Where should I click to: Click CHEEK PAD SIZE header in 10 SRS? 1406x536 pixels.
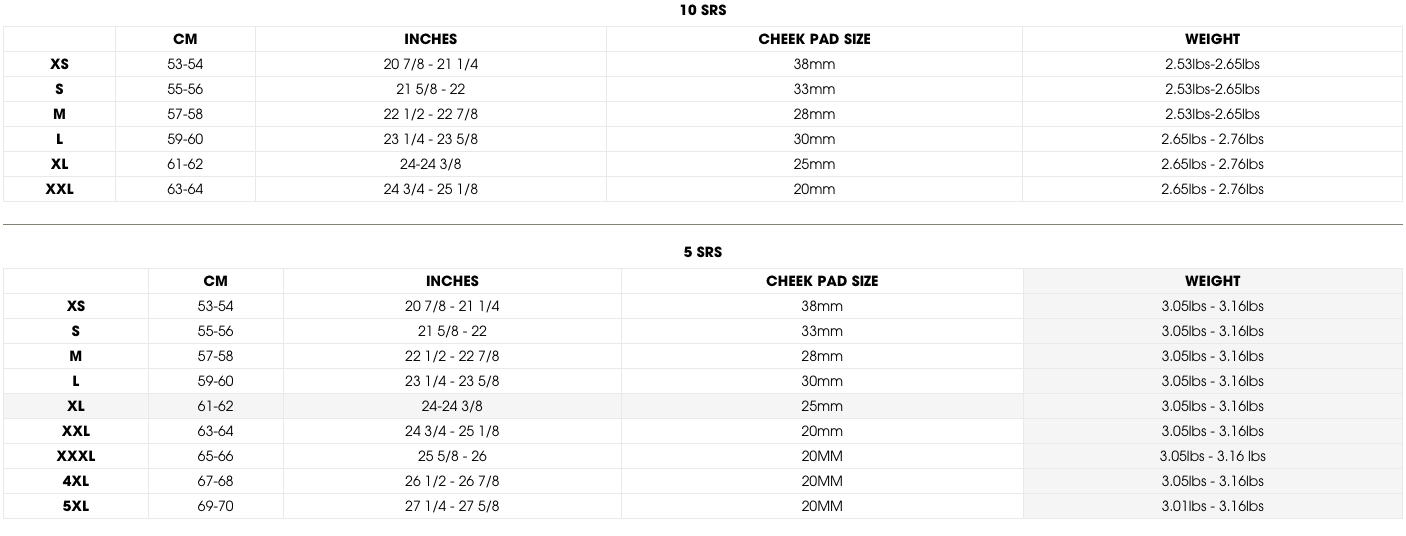814,39
